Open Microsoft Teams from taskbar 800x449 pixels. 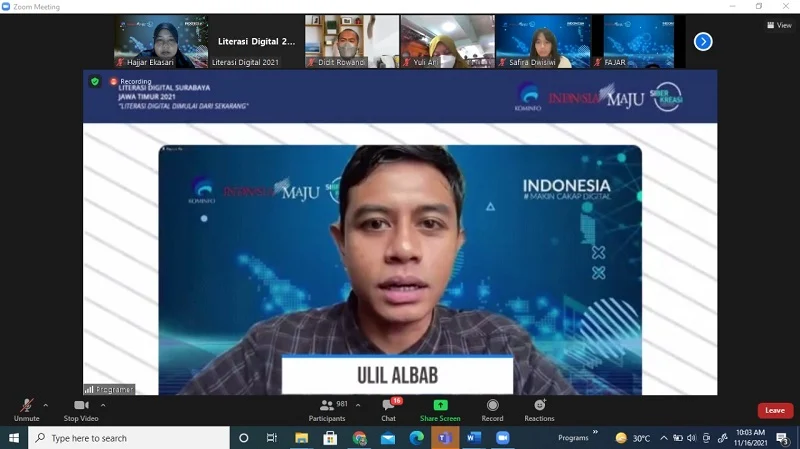click(x=445, y=438)
